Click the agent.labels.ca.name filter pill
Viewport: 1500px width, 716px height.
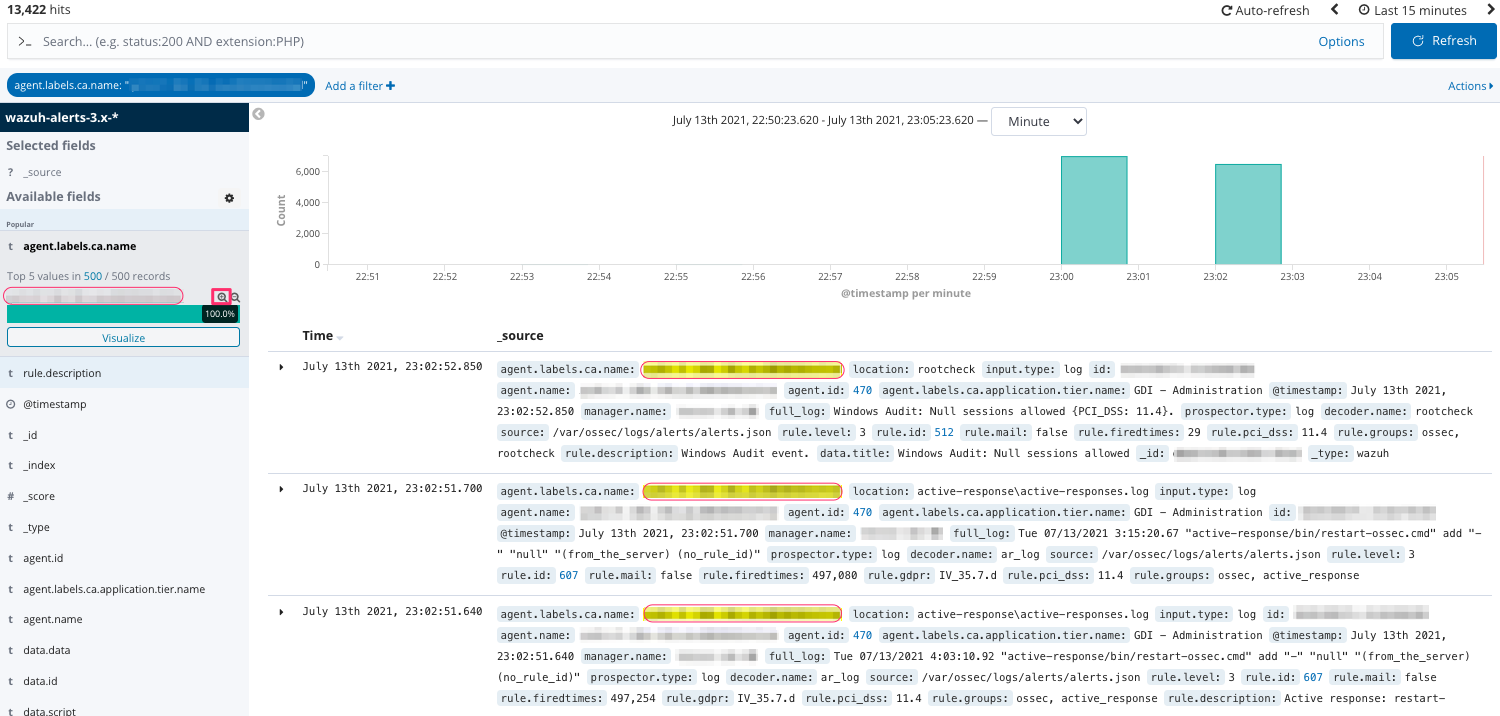pyautogui.click(x=160, y=86)
